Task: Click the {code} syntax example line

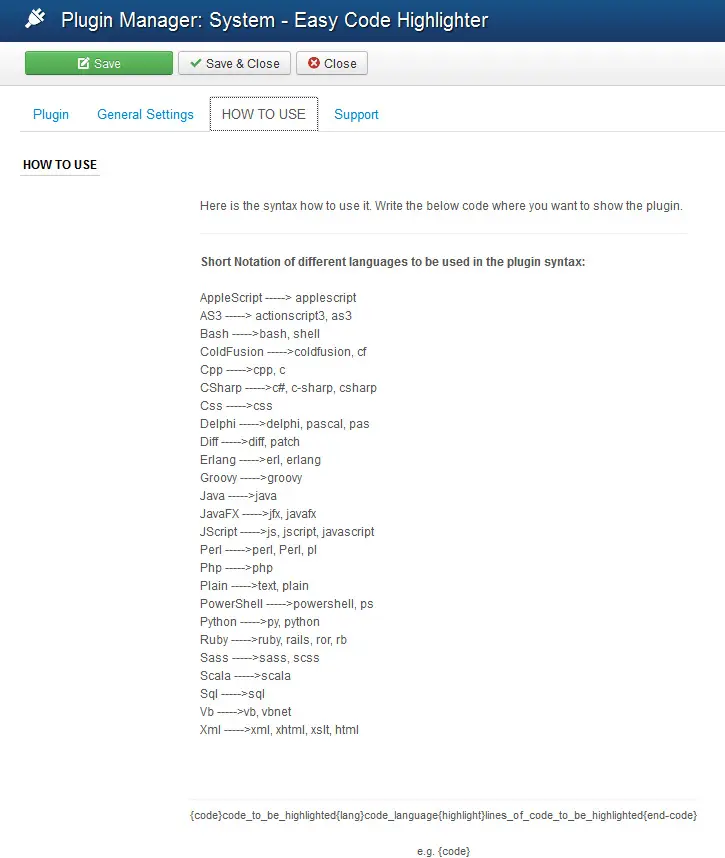Action: pyautogui.click(x=443, y=815)
